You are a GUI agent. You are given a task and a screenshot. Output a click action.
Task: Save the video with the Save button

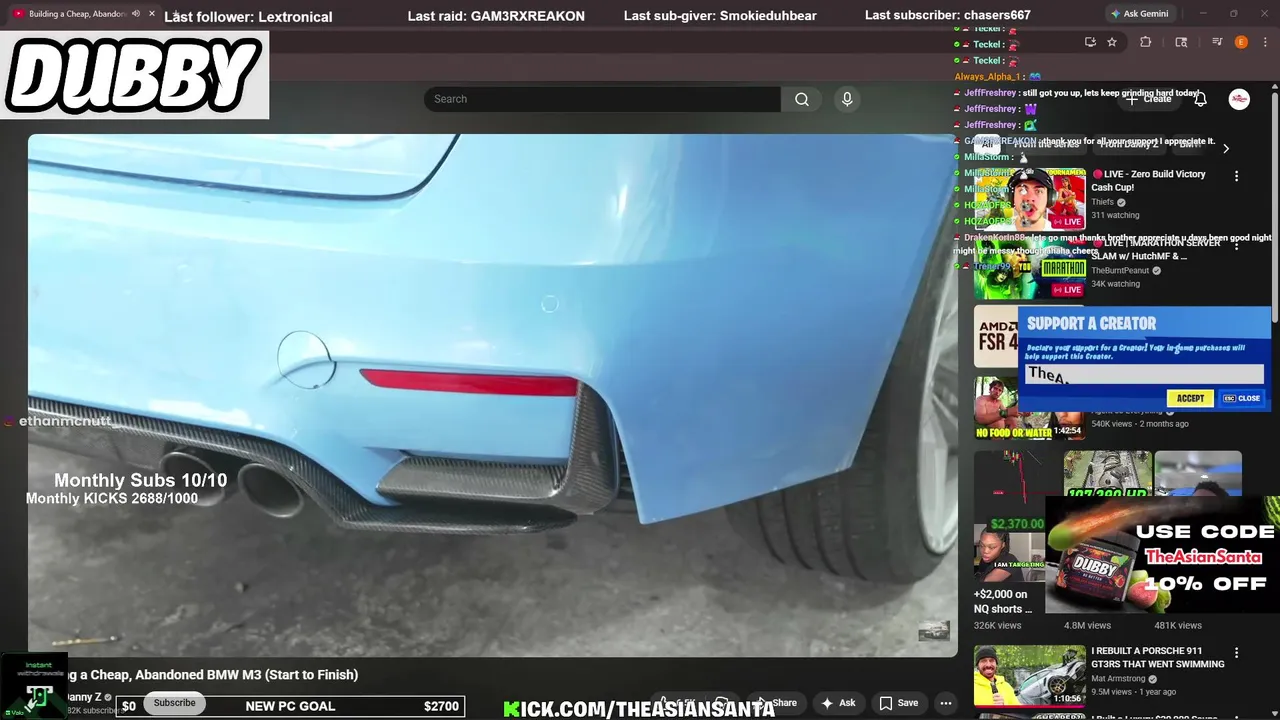pyautogui.click(x=898, y=703)
